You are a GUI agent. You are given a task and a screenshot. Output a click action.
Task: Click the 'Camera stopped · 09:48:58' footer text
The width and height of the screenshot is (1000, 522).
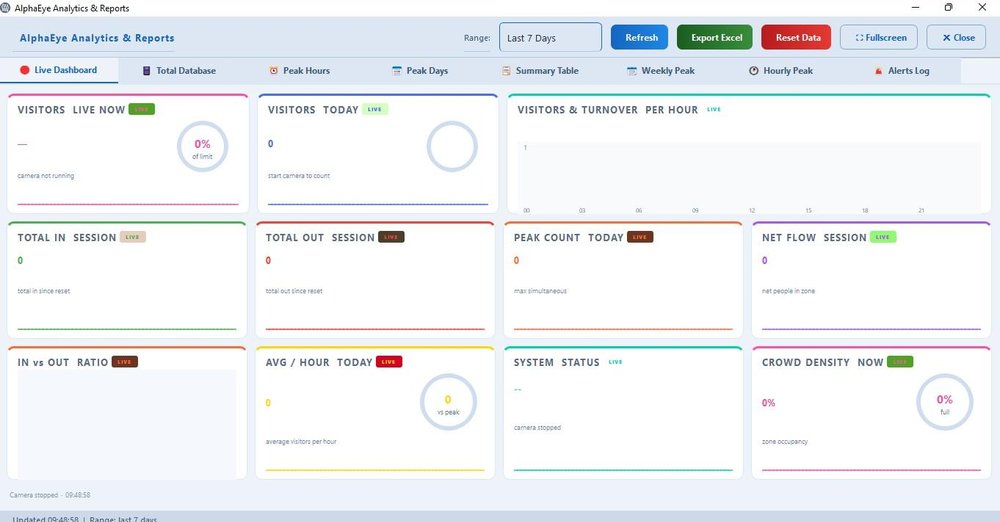click(50, 495)
